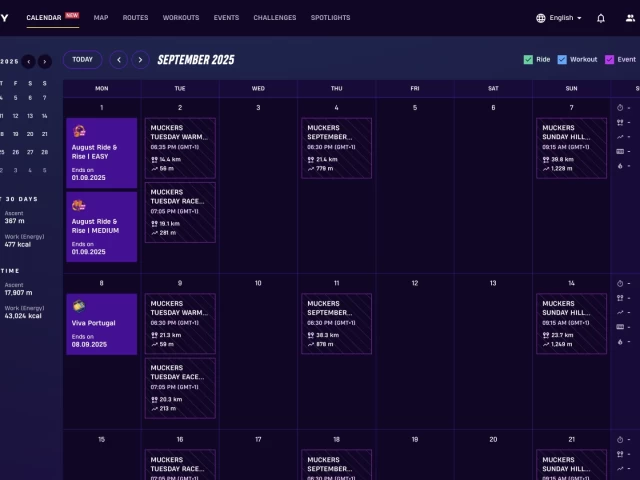The height and width of the screenshot is (480, 640).
Task: Open the Events tab
Action: [226, 18]
